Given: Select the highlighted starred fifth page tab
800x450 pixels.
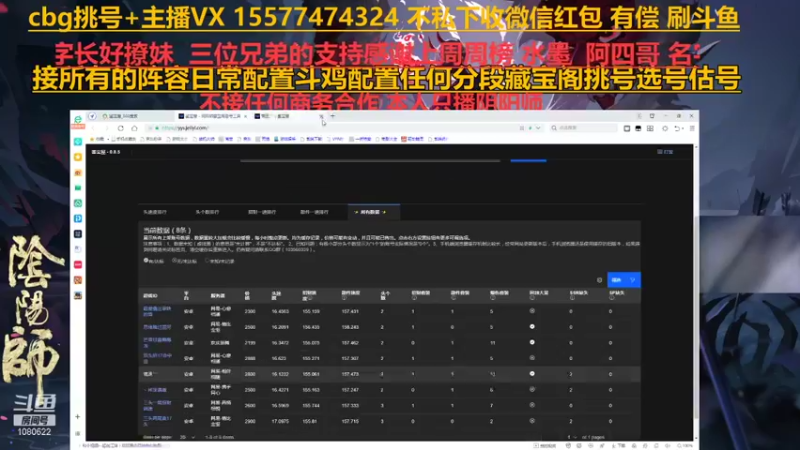Looking at the screenshot, I should click(x=373, y=212).
